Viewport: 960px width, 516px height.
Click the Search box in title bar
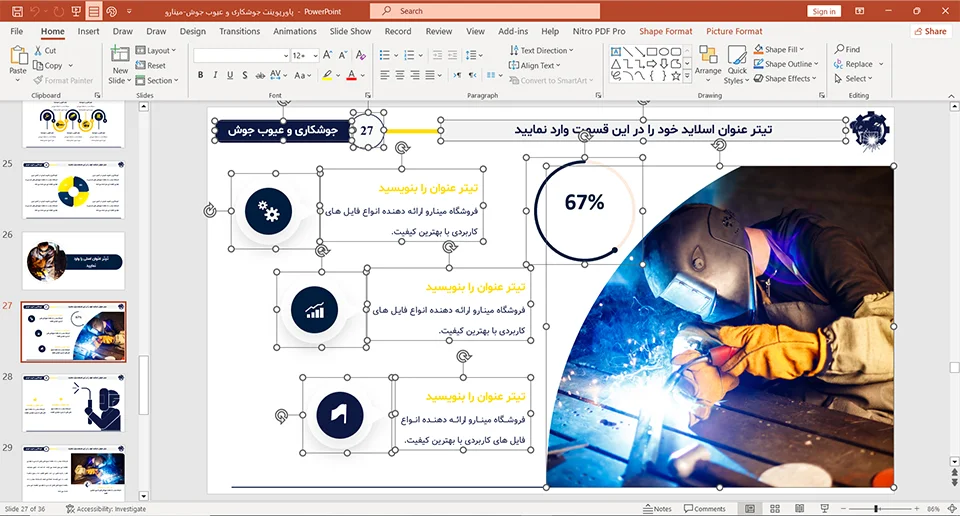click(x=485, y=11)
